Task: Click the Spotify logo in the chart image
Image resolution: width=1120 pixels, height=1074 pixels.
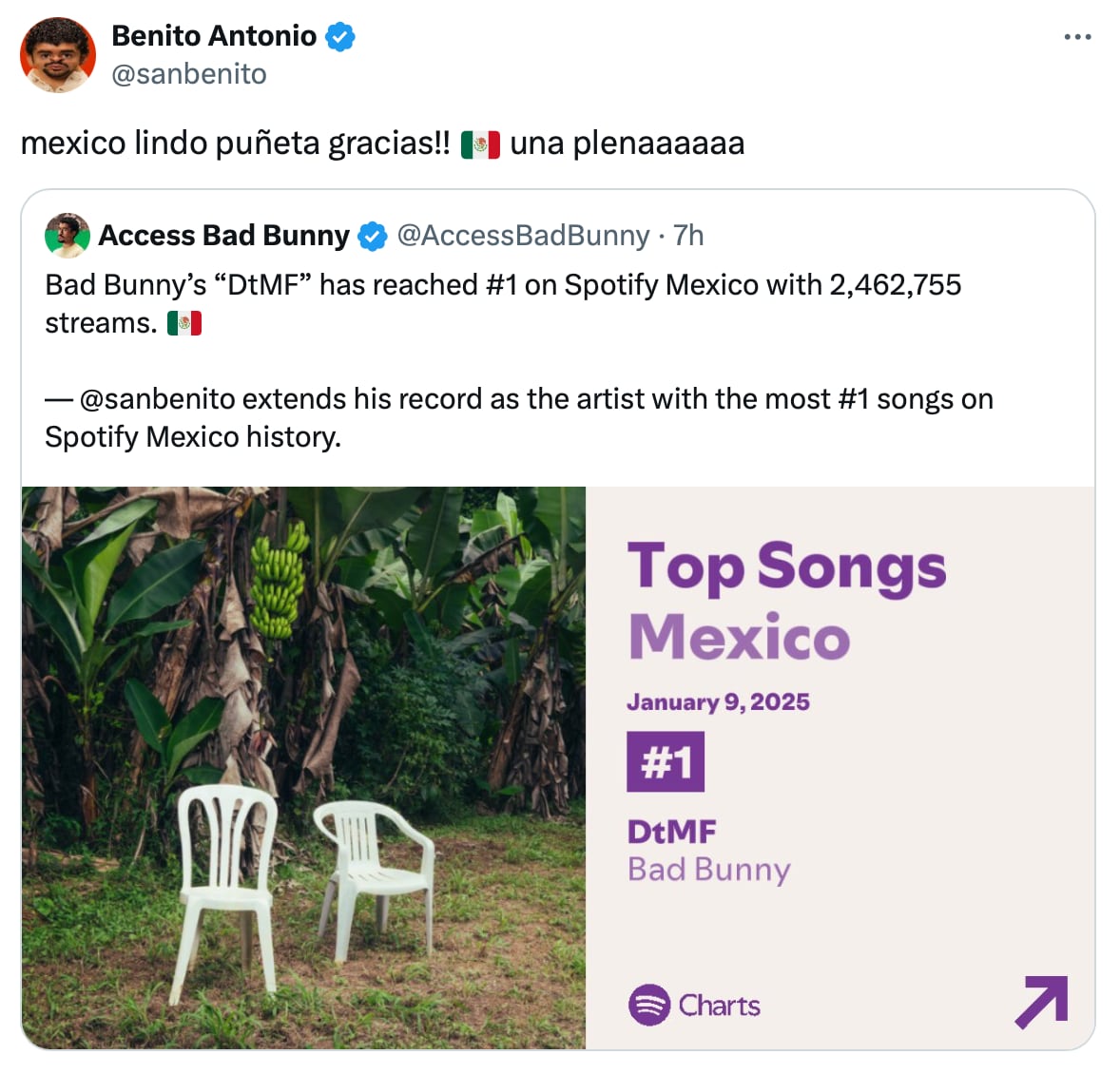Action: 650,1006
